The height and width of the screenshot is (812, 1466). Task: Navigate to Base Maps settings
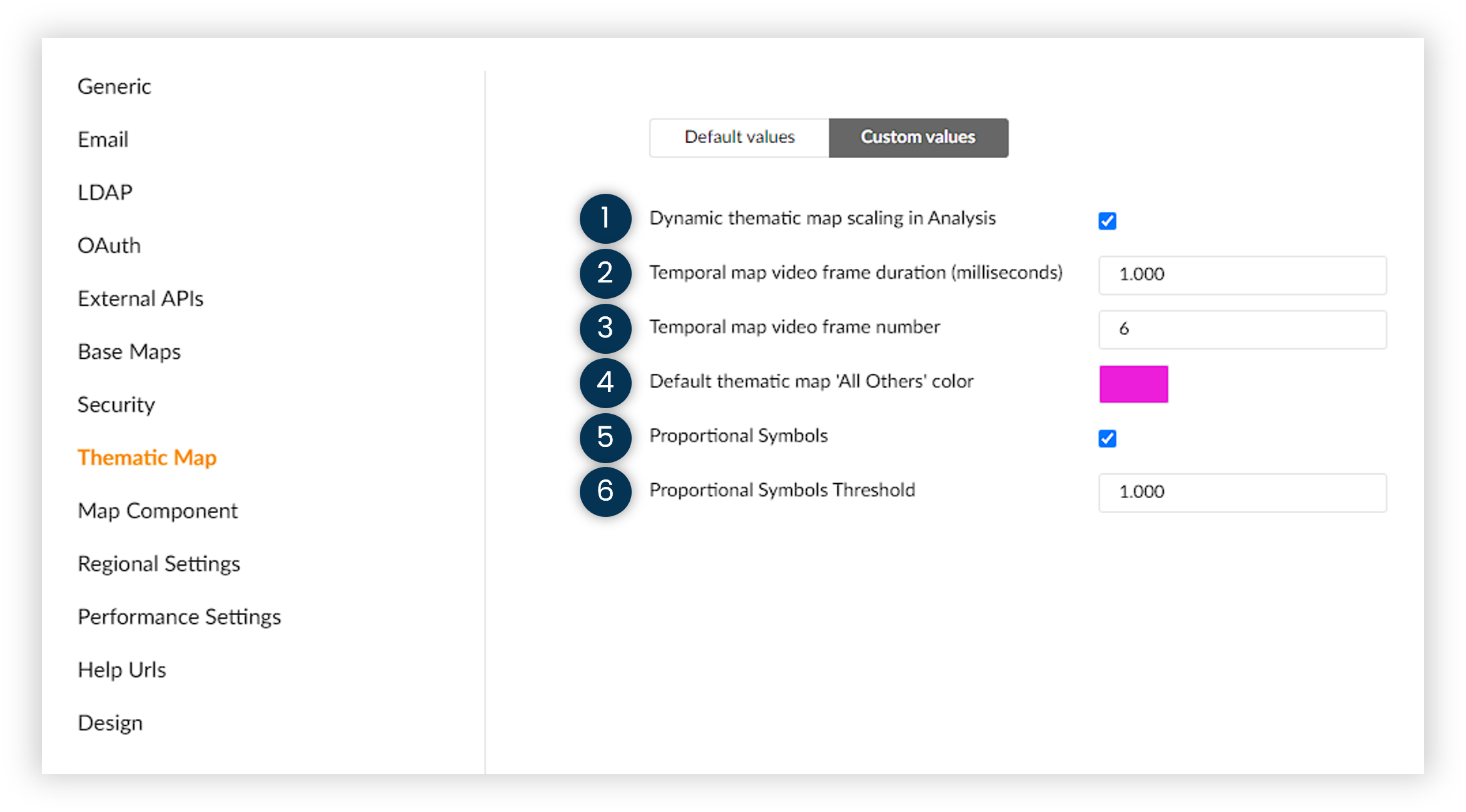tap(128, 351)
